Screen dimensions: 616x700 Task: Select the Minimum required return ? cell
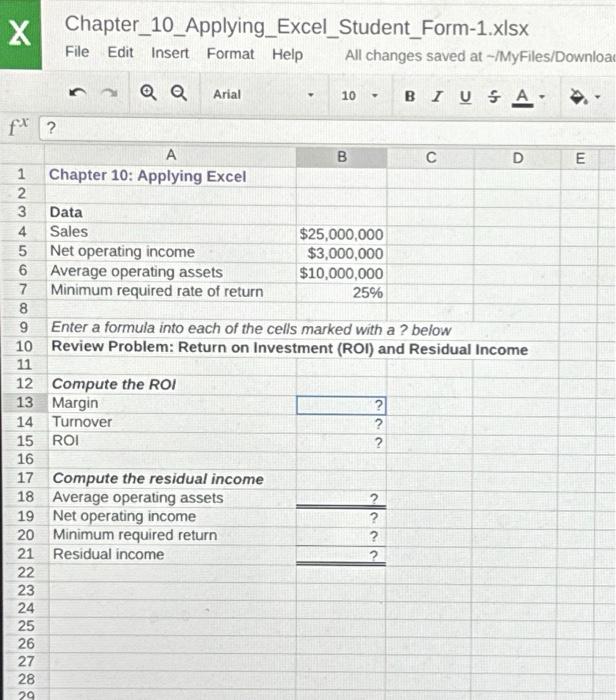(341, 536)
